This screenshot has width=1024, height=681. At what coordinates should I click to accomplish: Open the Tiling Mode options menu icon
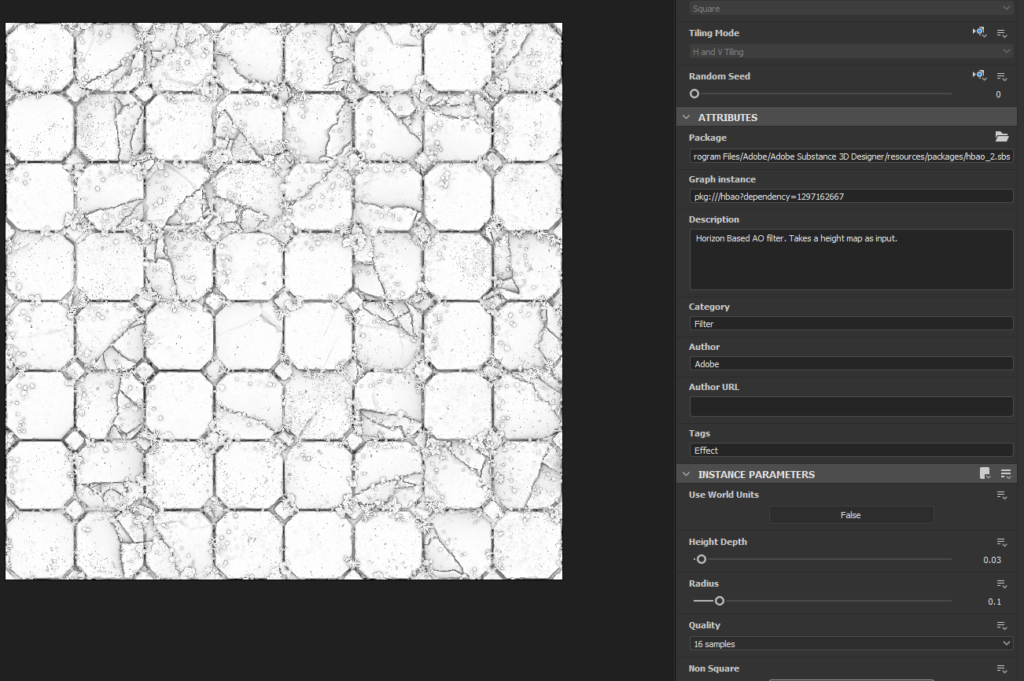1002,33
